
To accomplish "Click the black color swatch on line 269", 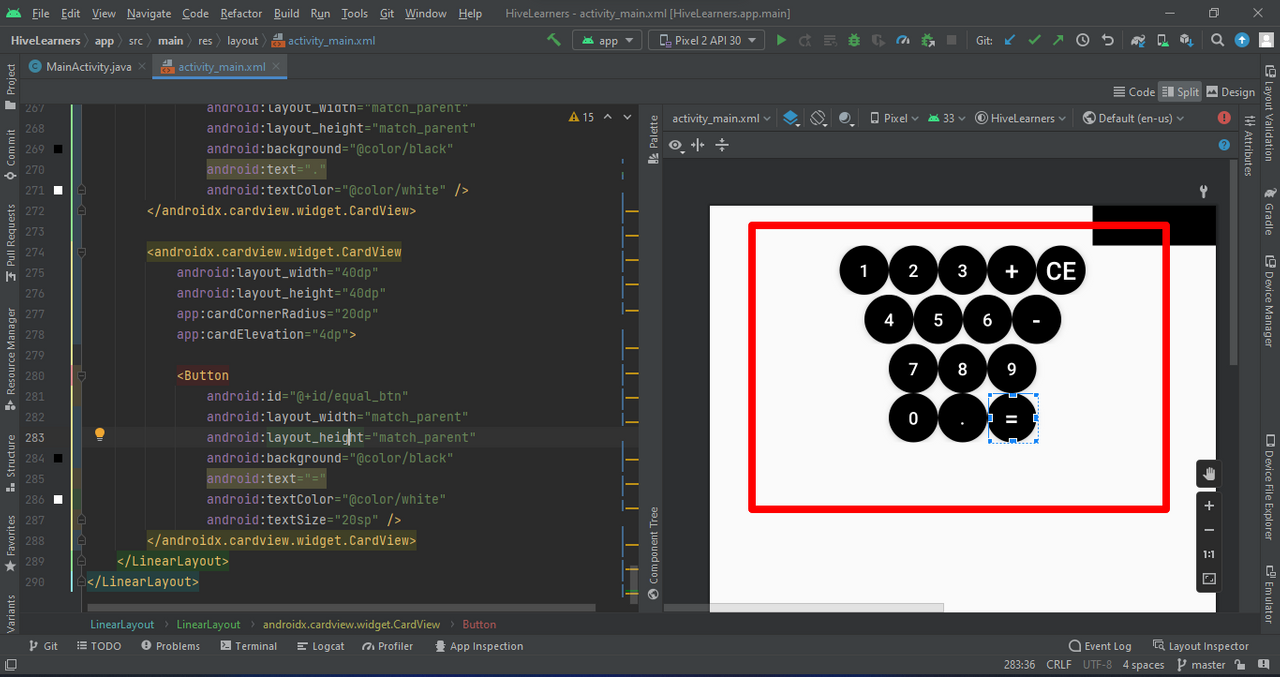I will tap(58, 149).
